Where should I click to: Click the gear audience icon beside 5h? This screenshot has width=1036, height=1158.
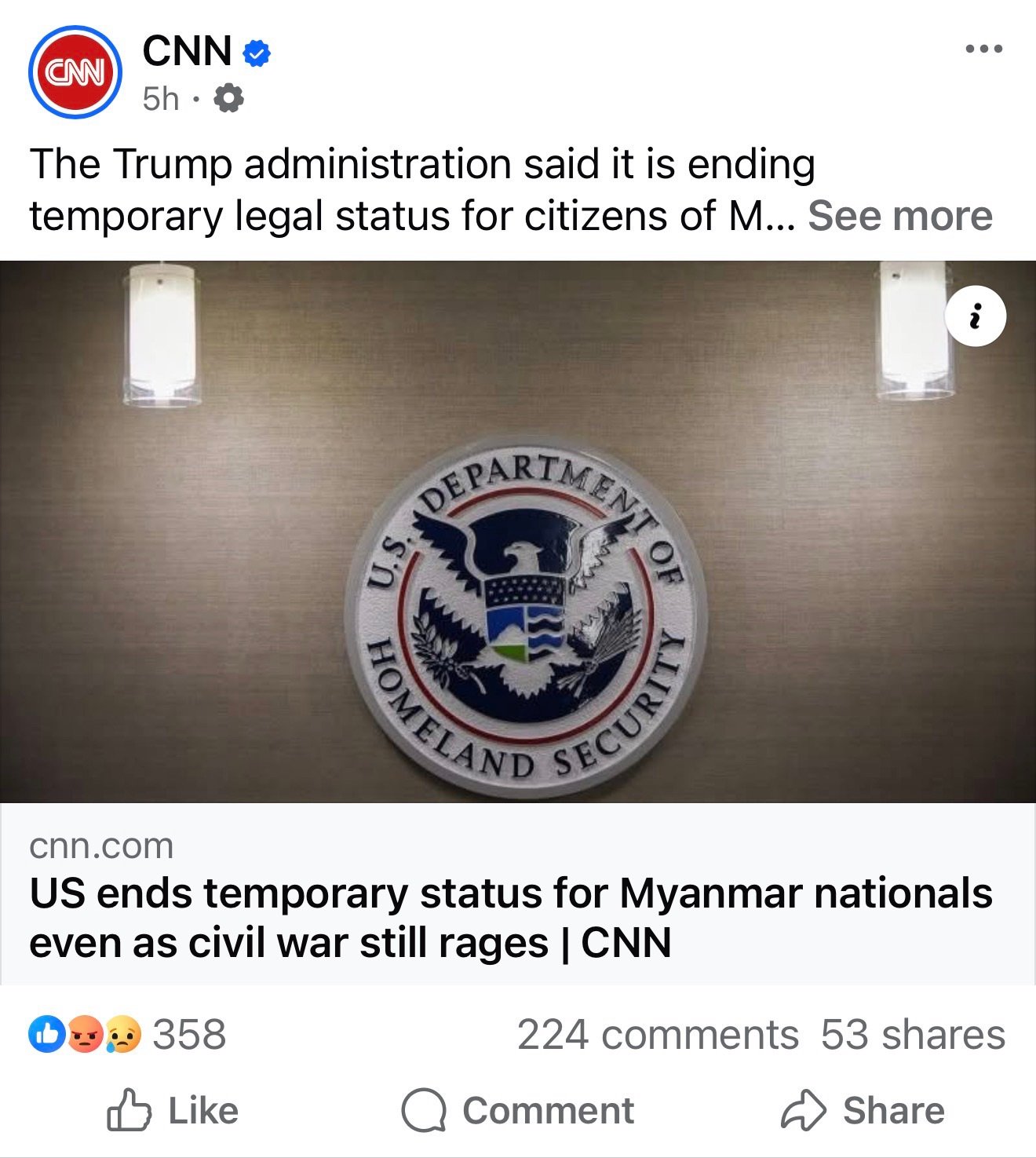(228, 99)
